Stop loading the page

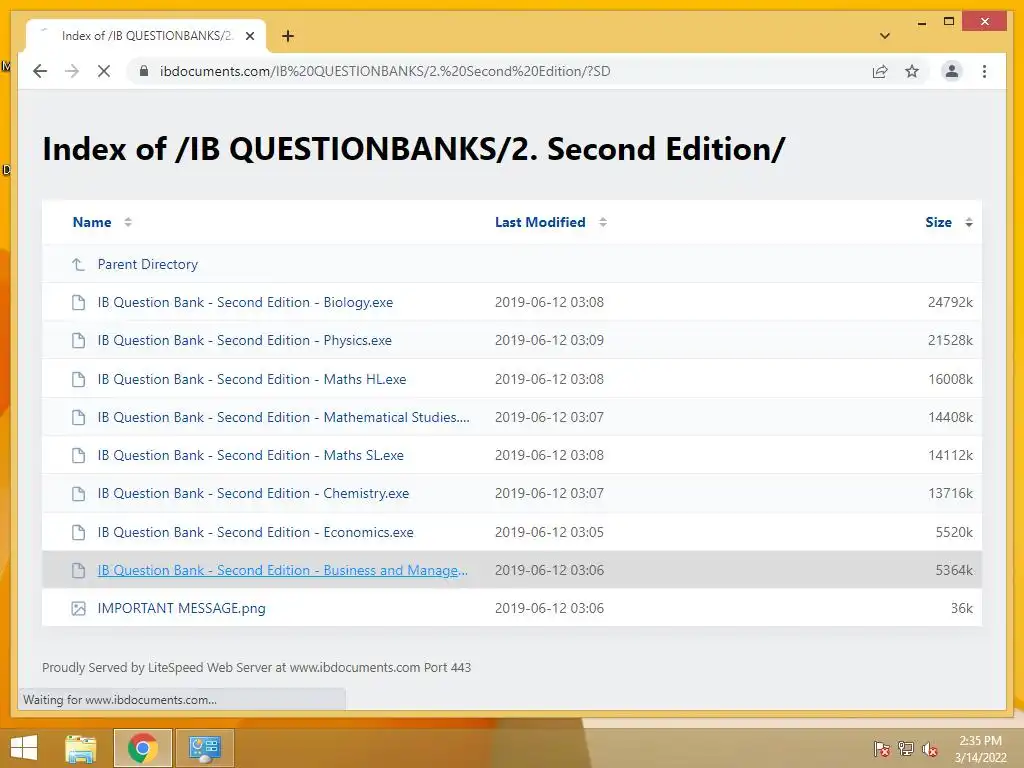(x=104, y=71)
